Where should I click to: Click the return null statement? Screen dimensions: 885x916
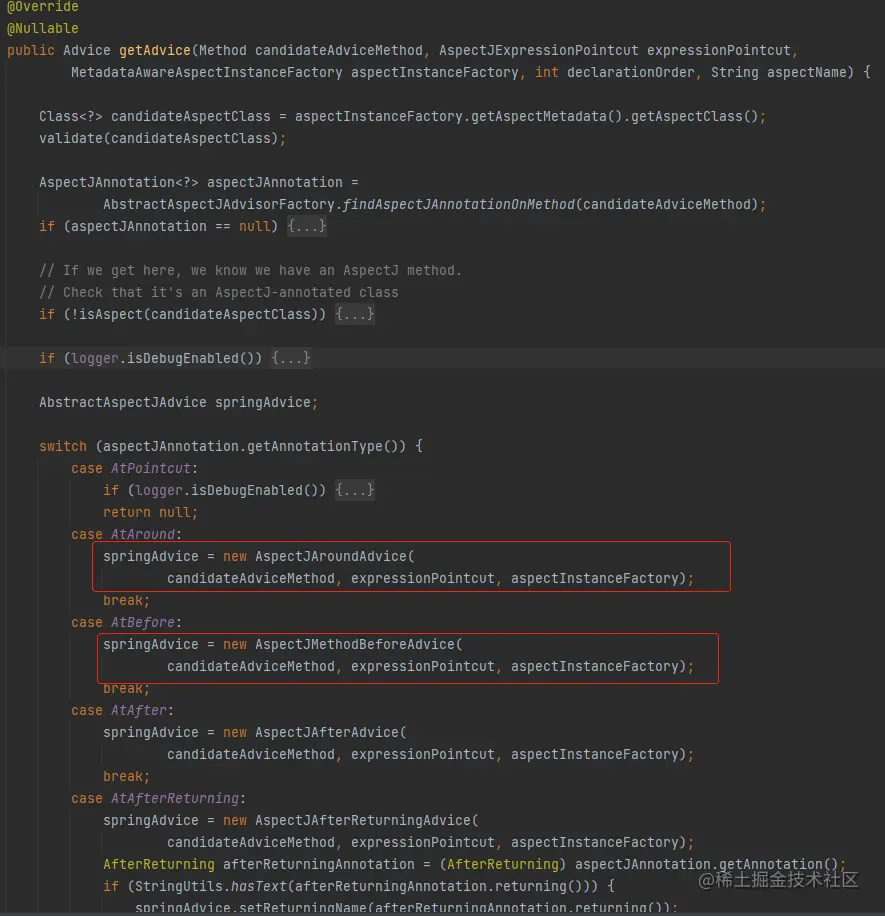click(x=150, y=512)
